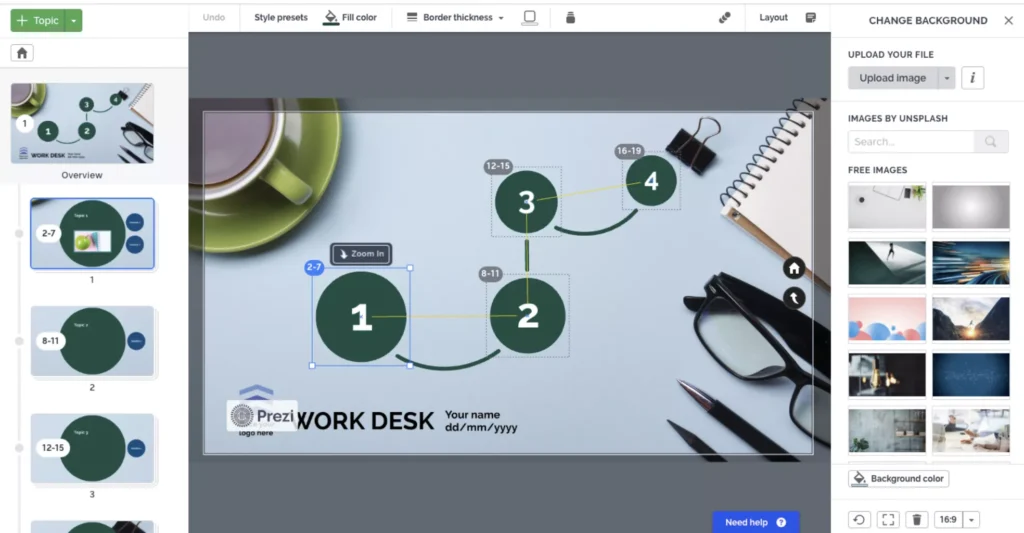1024x533 pixels.
Task: Select topic circle 3 on canvas
Action: (x=526, y=202)
